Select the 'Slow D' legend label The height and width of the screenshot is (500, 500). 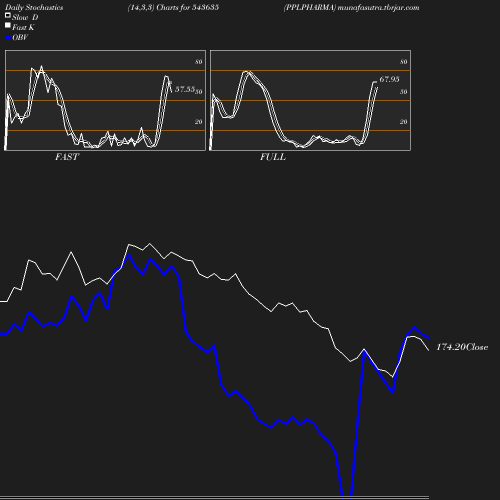25,17
